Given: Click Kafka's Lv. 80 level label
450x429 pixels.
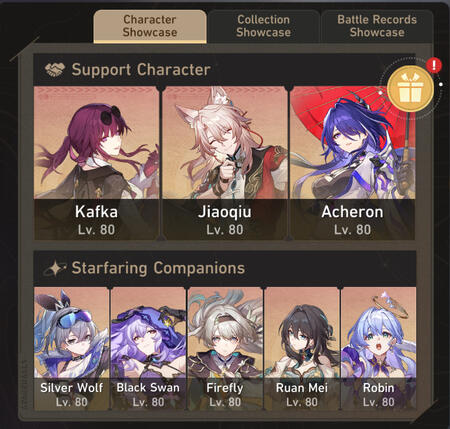Looking at the screenshot, I should tap(96, 230).
